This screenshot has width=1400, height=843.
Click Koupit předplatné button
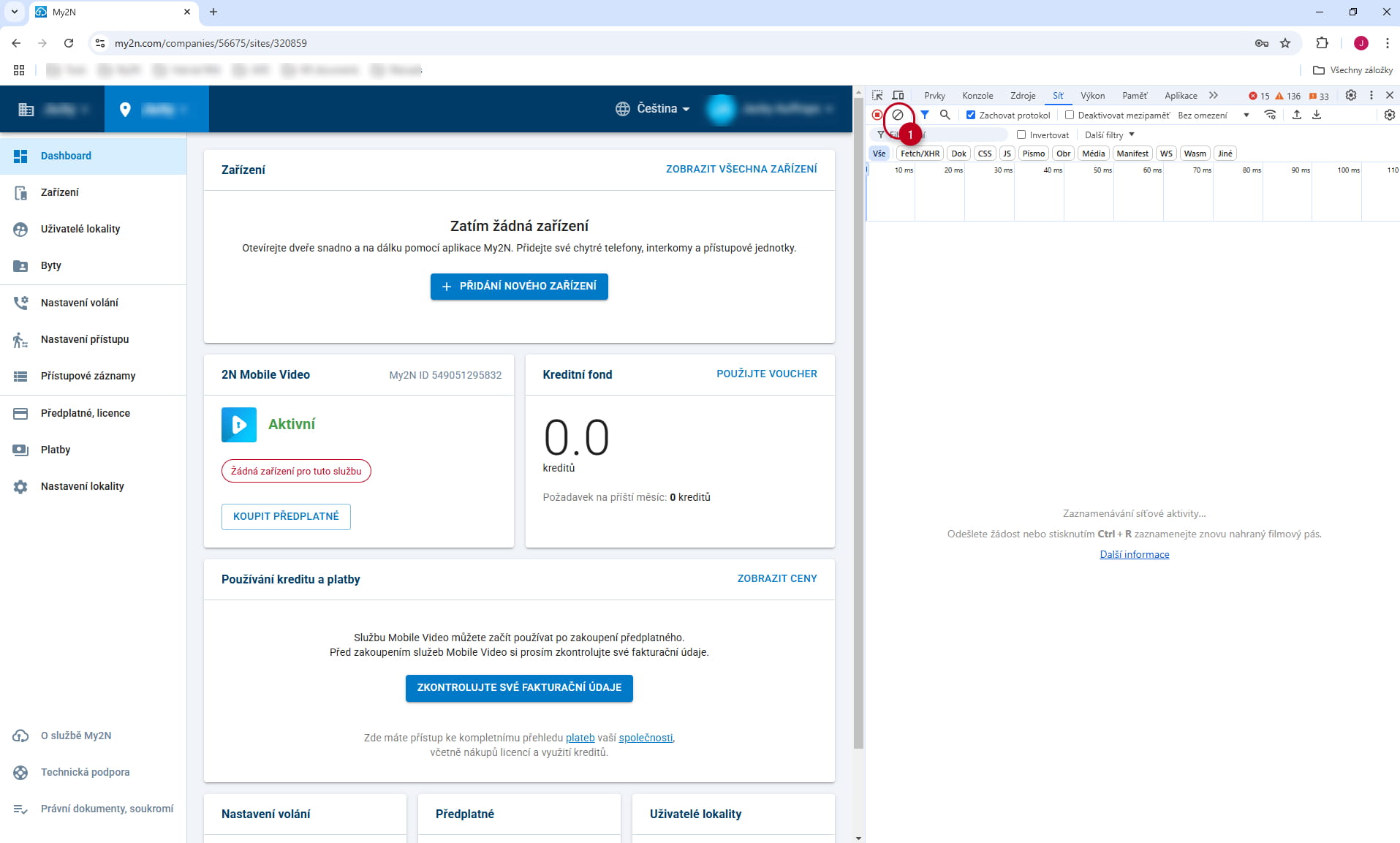pyautogui.click(x=286, y=516)
